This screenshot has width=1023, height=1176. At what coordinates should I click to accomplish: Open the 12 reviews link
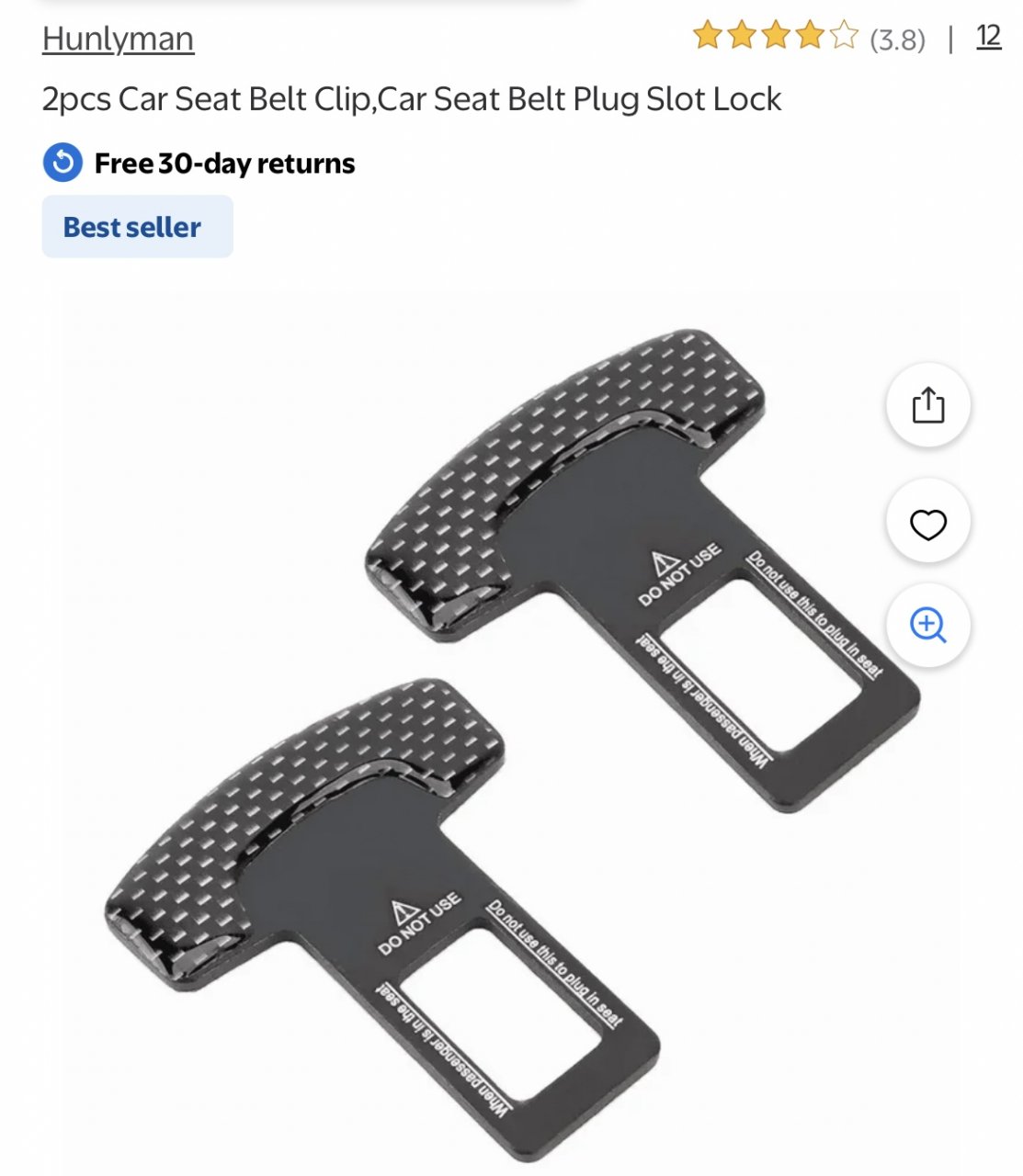coord(989,37)
